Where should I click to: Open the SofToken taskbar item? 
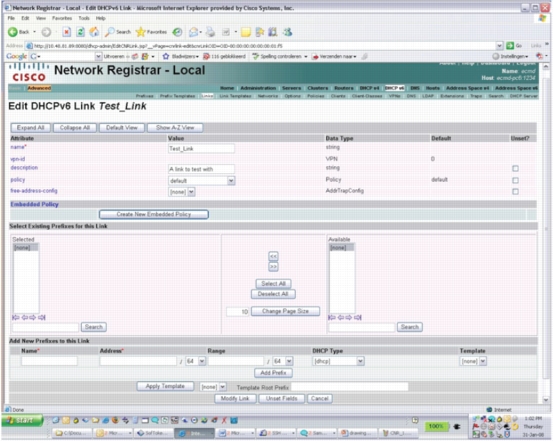[154, 433]
